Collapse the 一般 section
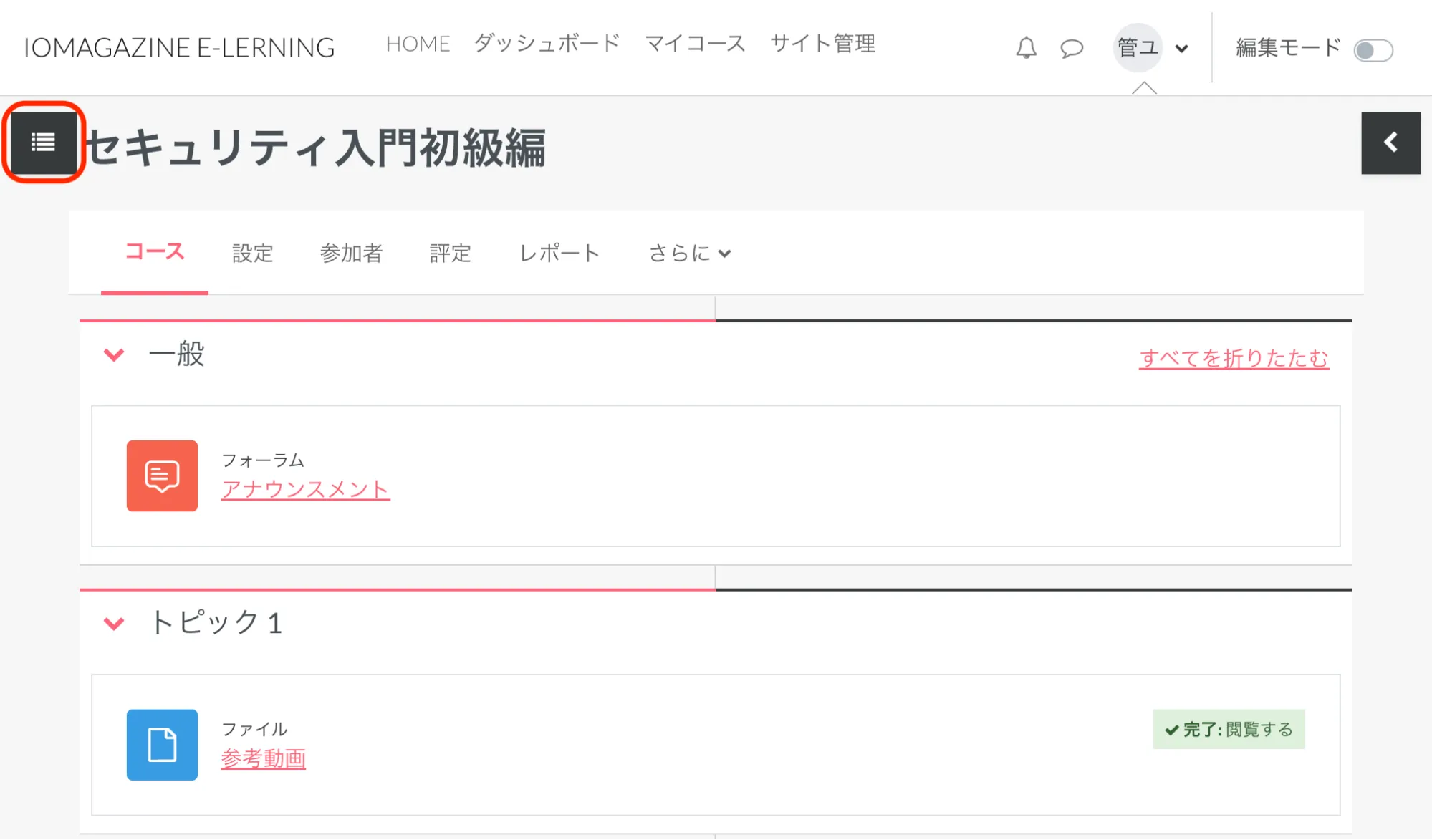Screen dimensions: 1432x840 pos(114,354)
